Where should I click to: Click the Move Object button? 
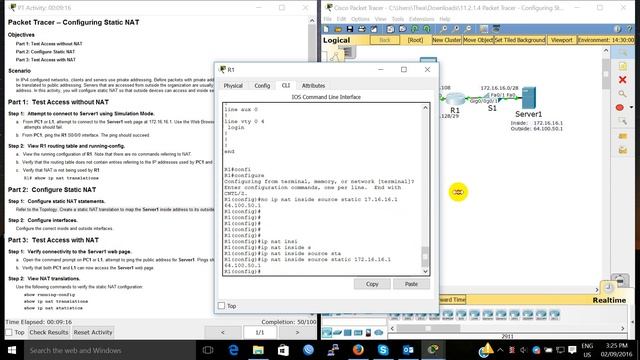click(x=478, y=40)
